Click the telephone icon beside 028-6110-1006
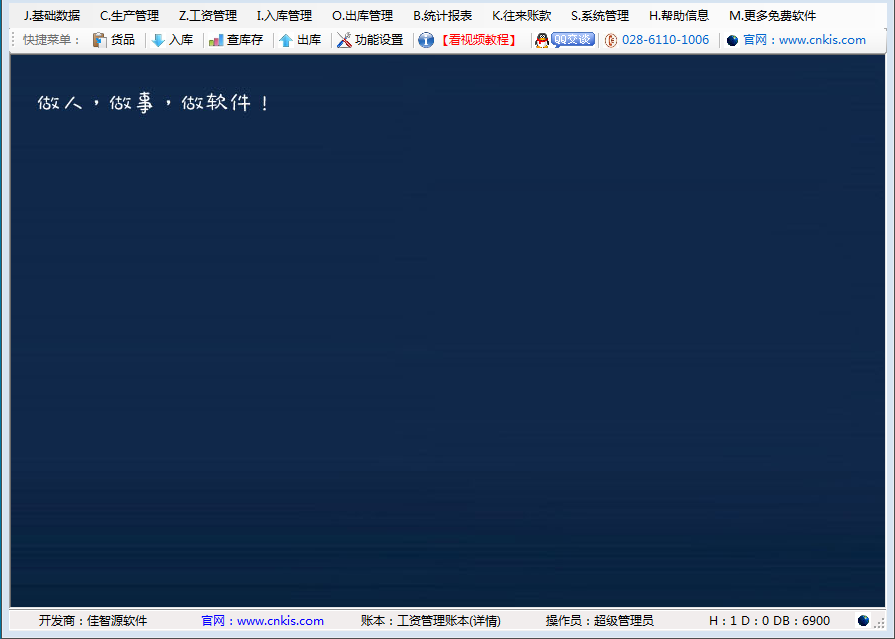895x639 pixels. (x=611, y=40)
